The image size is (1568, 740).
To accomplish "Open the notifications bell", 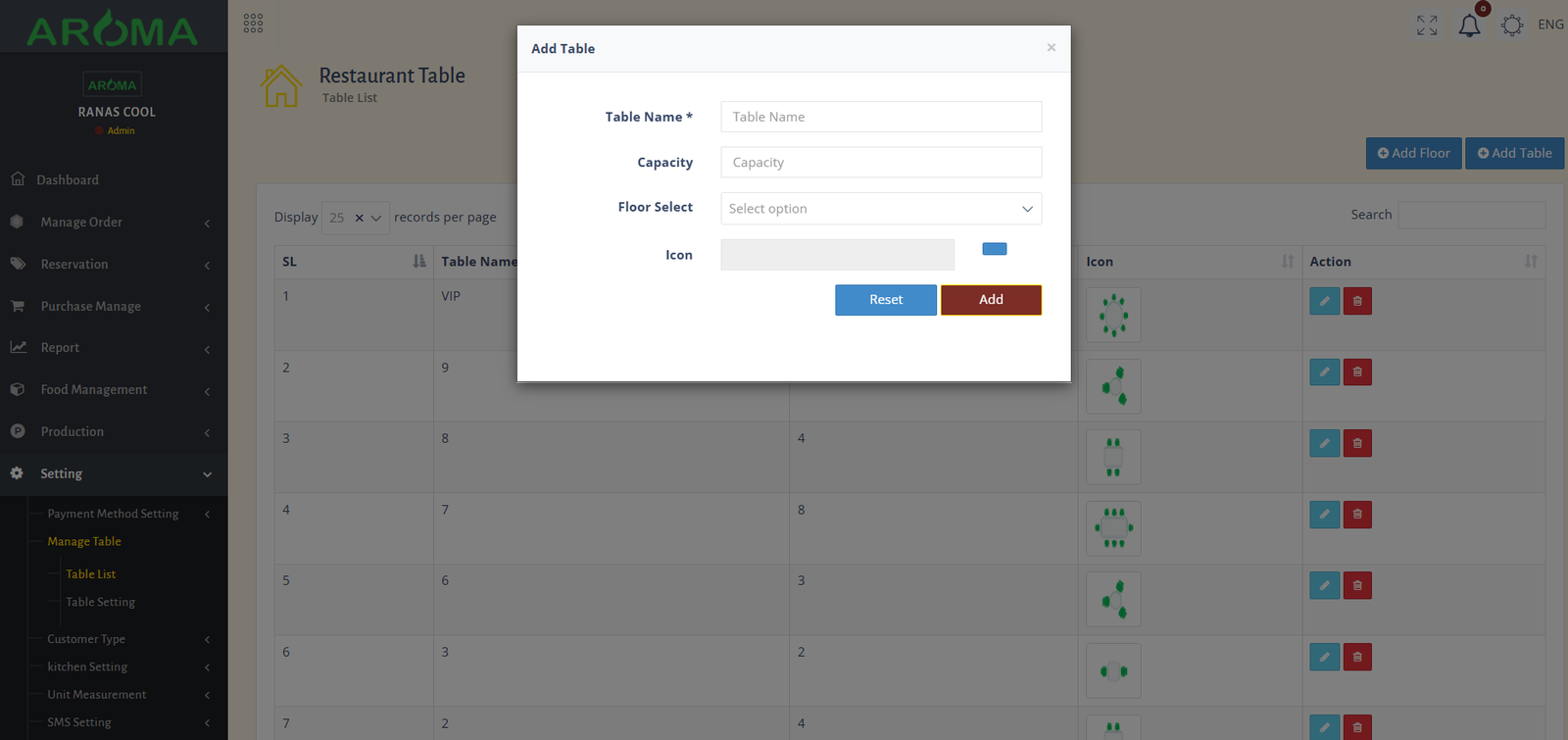I will [1469, 25].
